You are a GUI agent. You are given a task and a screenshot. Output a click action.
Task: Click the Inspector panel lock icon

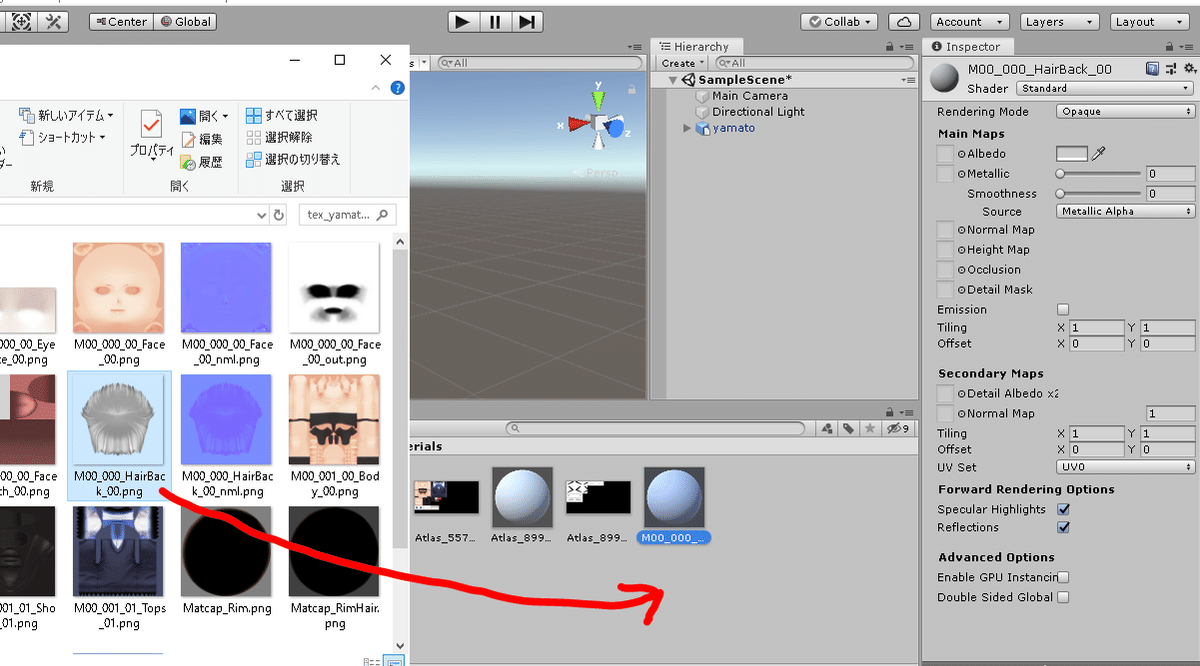[1168, 47]
